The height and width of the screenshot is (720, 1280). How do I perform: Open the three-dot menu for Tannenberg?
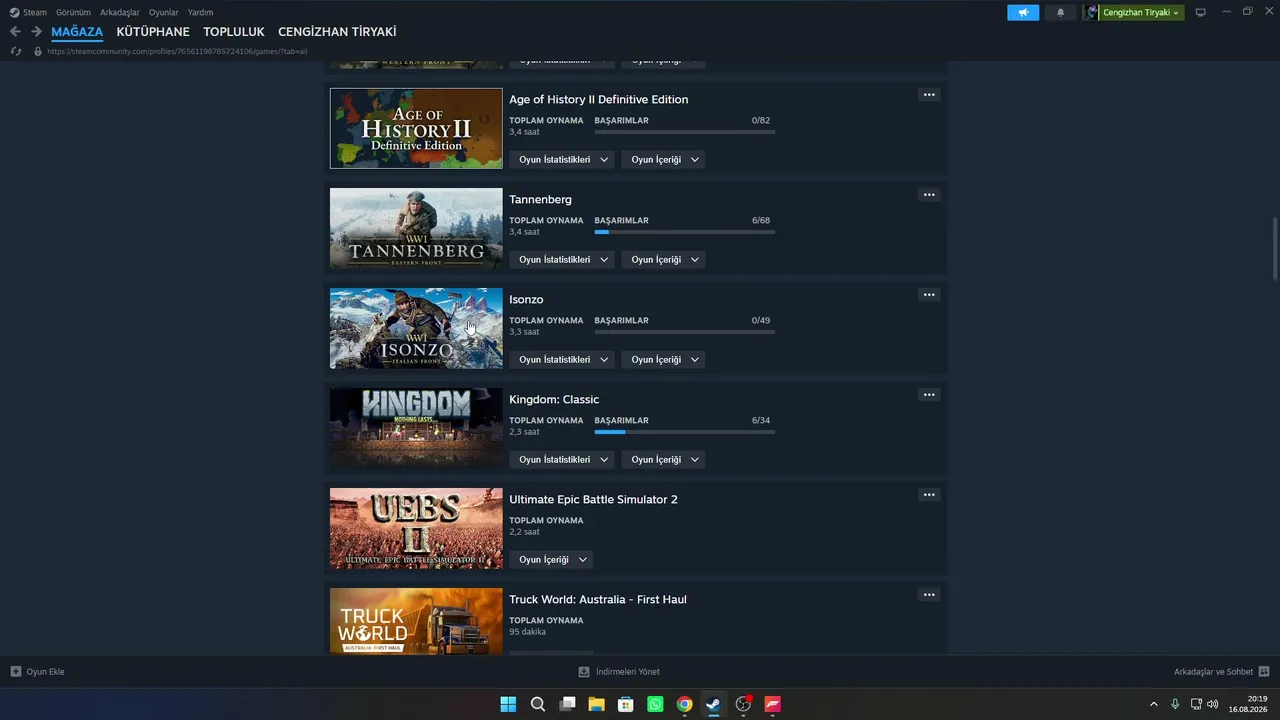pyautogui.click(x=929, y=195)
